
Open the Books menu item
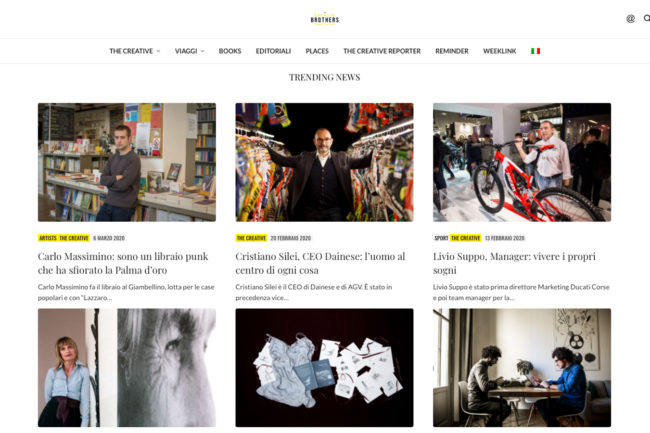coord(230,51)
